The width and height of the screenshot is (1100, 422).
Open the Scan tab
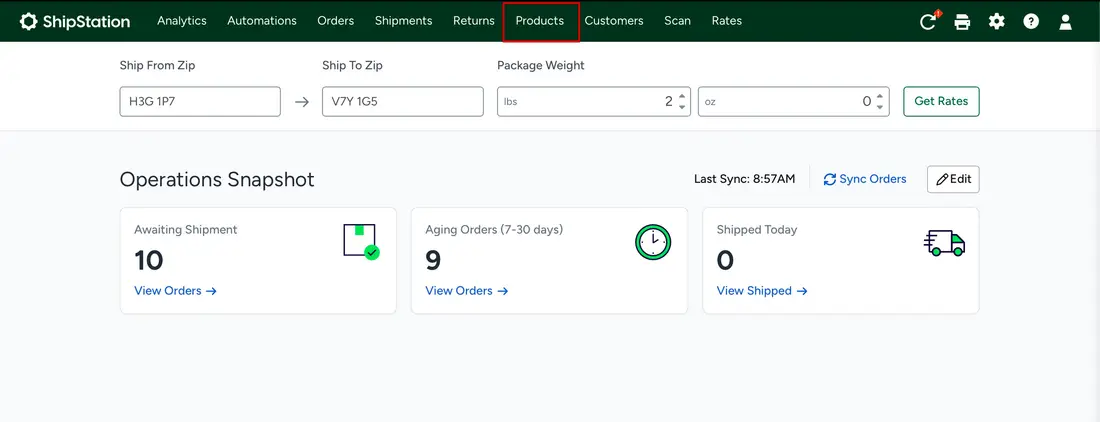click(x=678, y=21)
